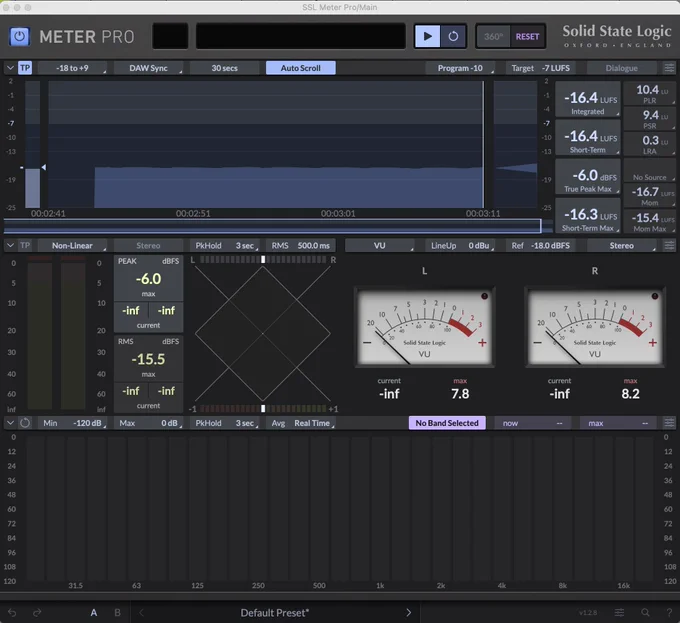Open the VU meter type dropdown
The height and width of the screenshot is (623, 680).
tap(379, 245)
